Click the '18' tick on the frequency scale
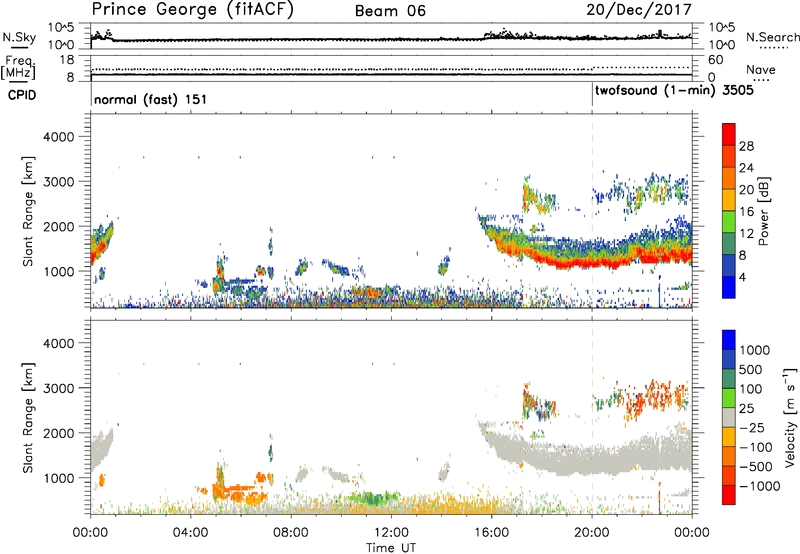The width and height of the screenshot is (800, 554). tap(66, 60)
